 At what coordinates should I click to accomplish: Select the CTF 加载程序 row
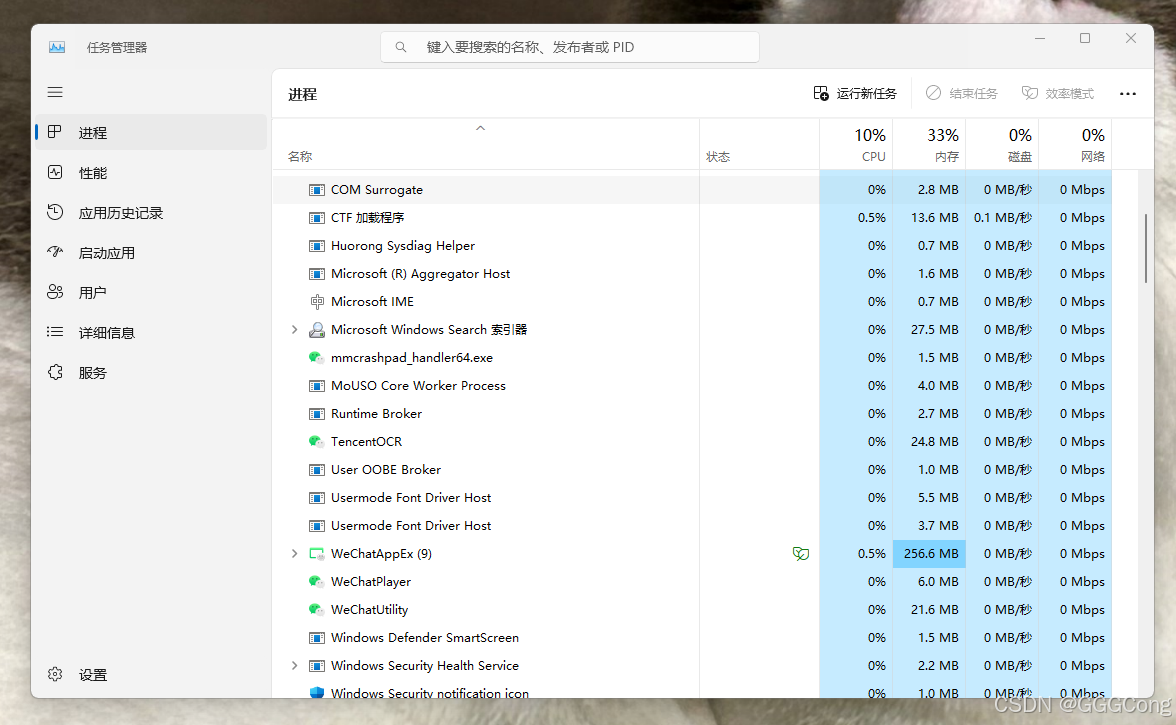click(x=692, y=217)
